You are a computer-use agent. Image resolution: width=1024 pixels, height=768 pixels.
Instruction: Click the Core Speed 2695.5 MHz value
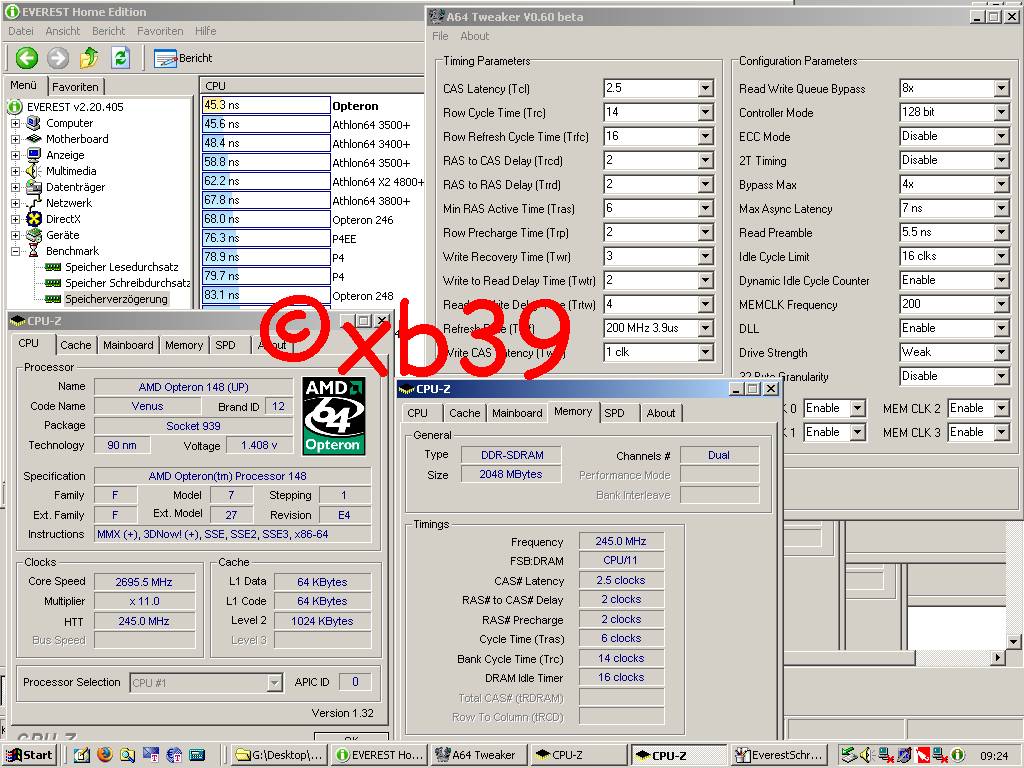(144, 582)
